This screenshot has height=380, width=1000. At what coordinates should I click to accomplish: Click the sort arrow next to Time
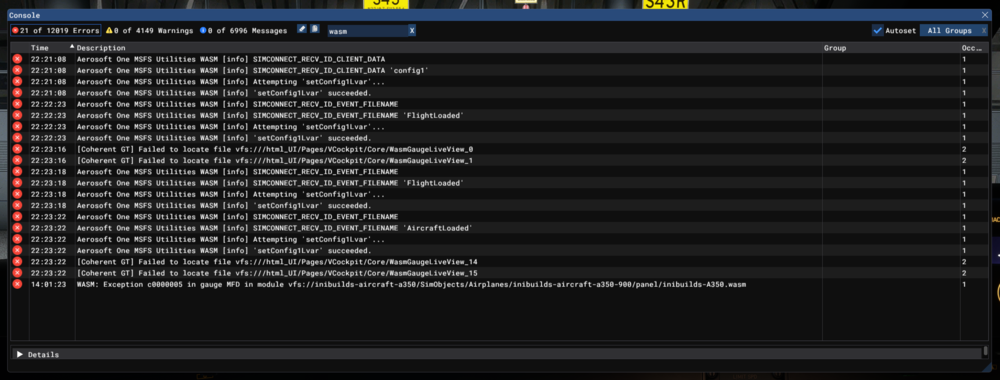(71, 47)
